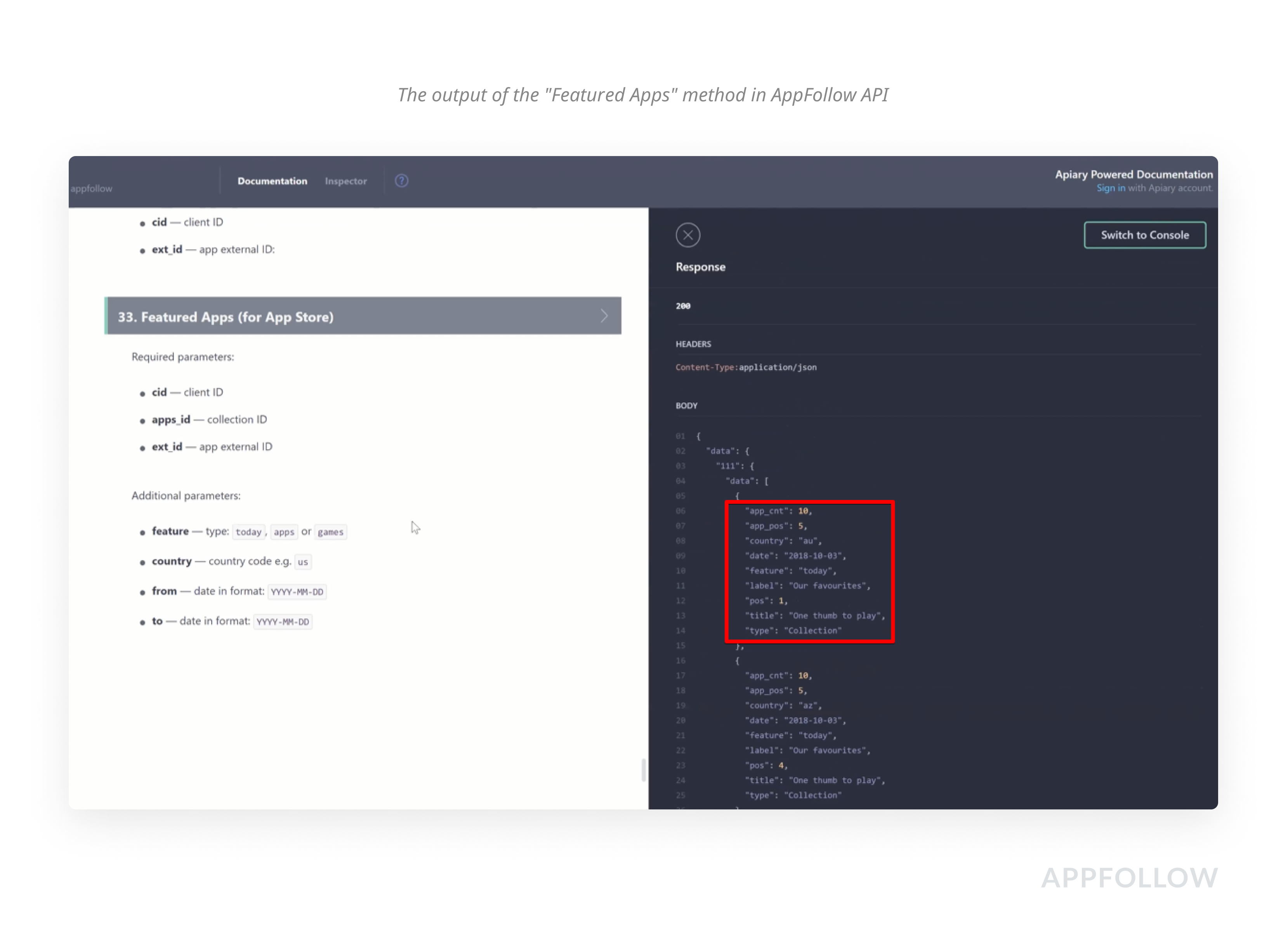Switch to the Inspector tab

pos(345,181)
